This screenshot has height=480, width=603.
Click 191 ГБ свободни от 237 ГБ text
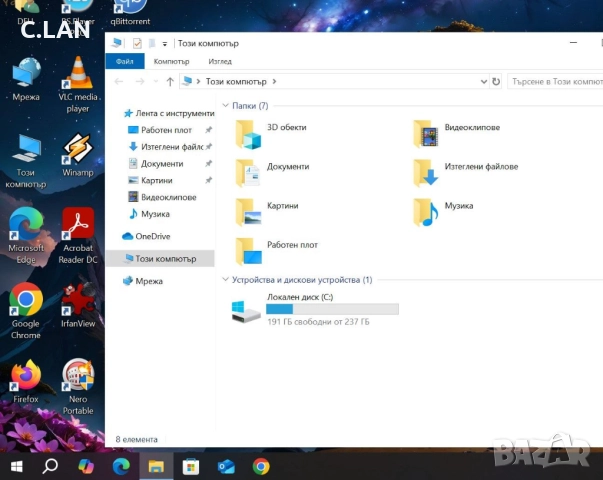click(318, 322)
